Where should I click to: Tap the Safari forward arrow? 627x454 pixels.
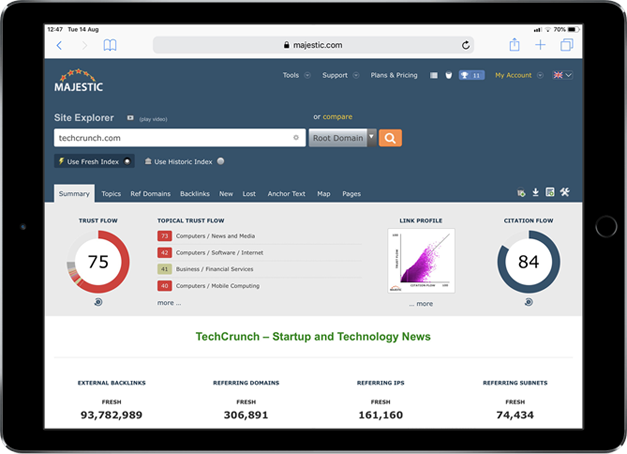coord(84,45)
